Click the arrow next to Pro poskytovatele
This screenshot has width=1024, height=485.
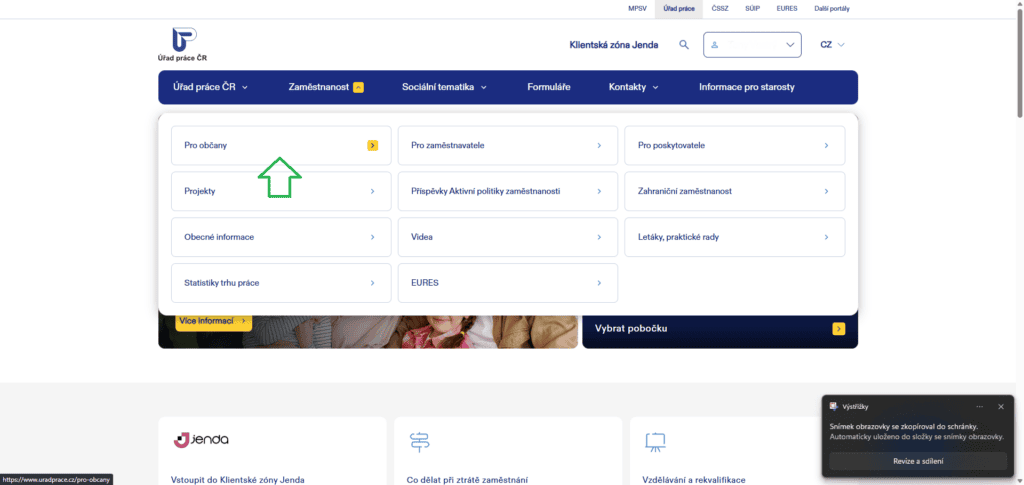click(826, 146)
